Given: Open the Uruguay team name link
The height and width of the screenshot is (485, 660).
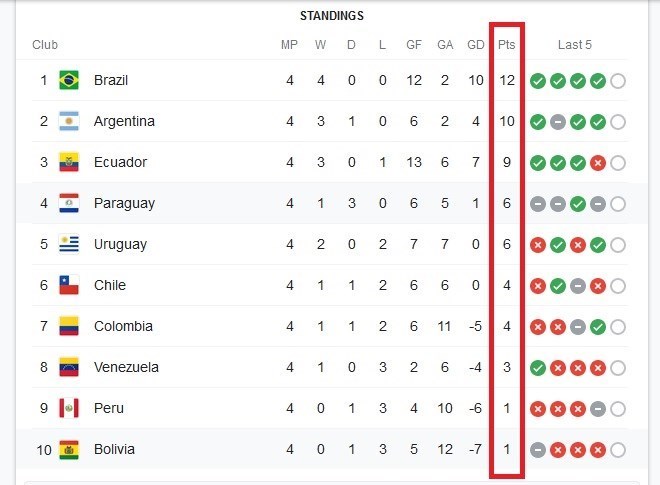Looking at the screenshot, I should click(120, 244).
